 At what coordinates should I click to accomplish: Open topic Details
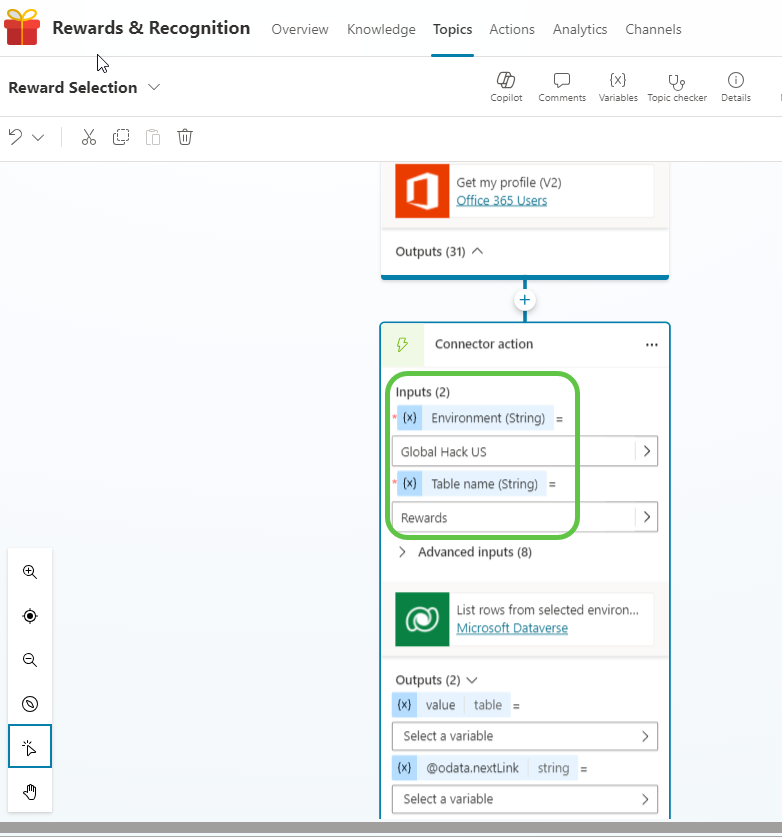tap(735, 81)
